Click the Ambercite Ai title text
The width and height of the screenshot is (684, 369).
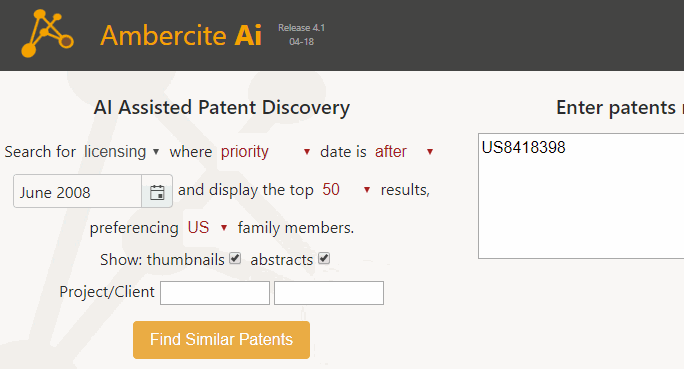181,35
